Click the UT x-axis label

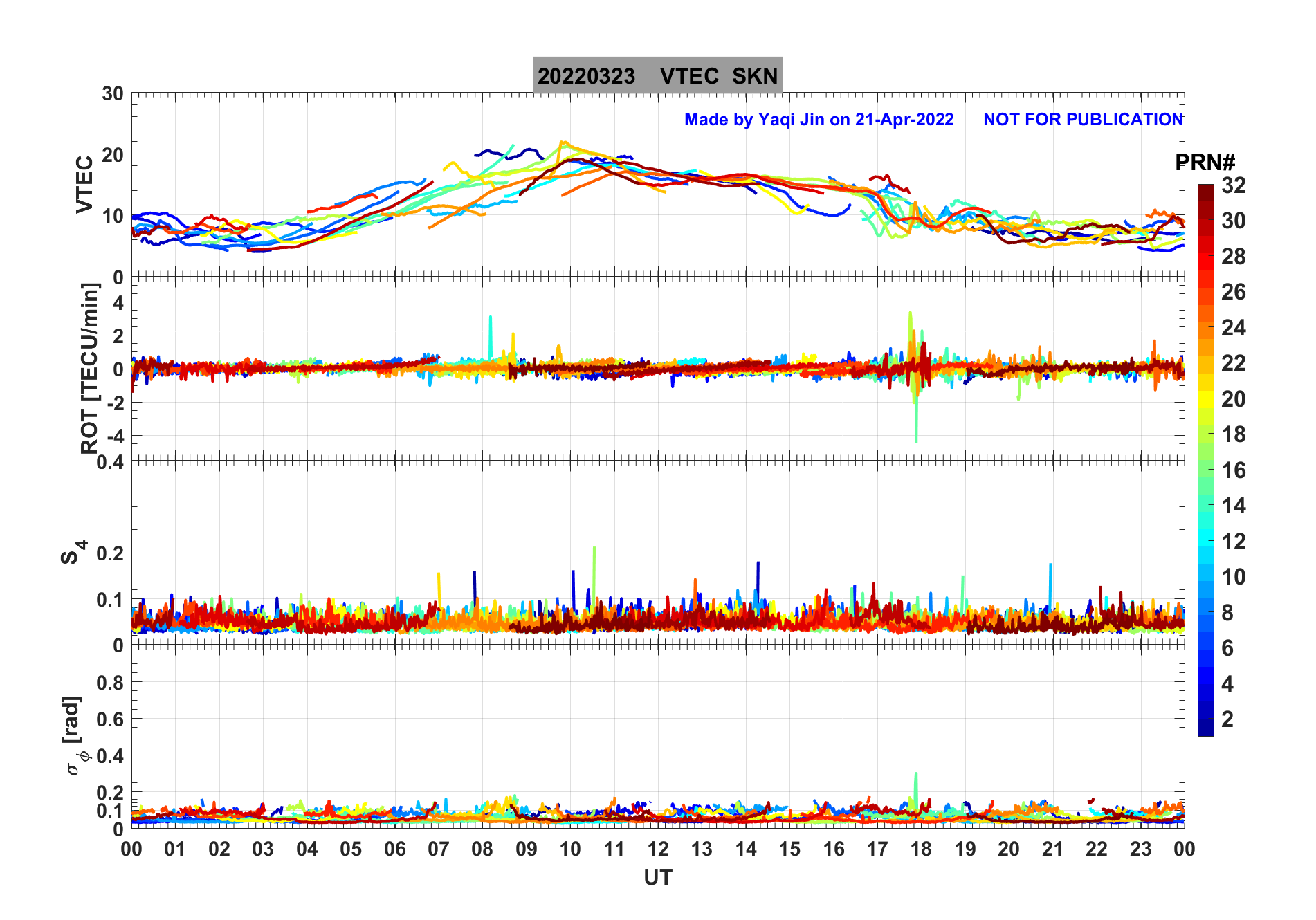click(x=658, y=878)
